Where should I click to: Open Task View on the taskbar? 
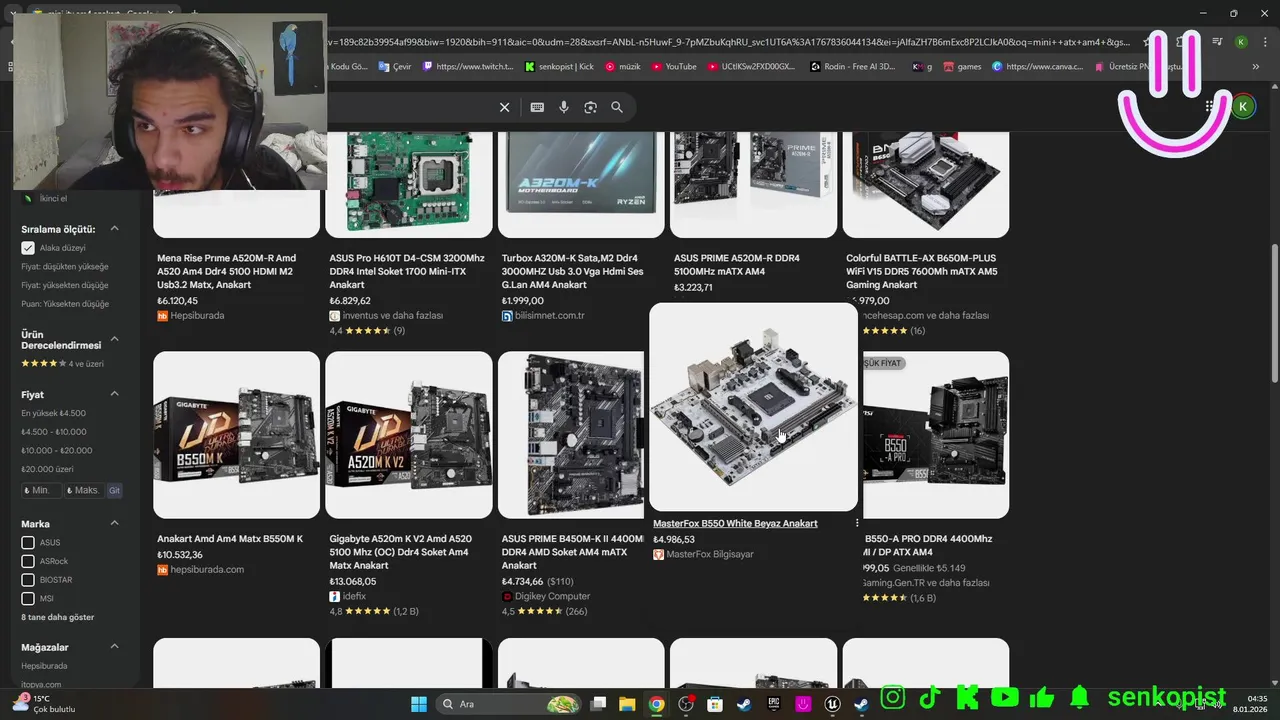point(598,704)
